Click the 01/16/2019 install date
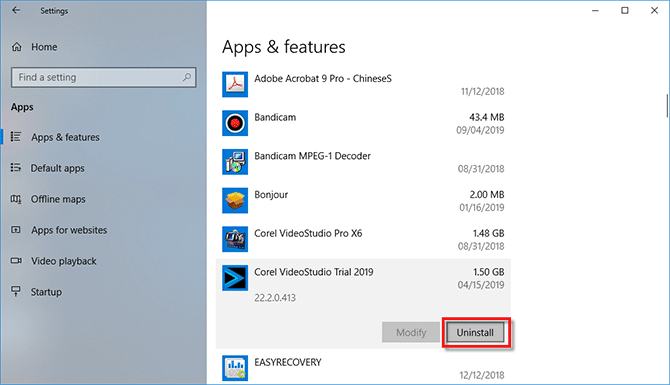 (482, 208)
